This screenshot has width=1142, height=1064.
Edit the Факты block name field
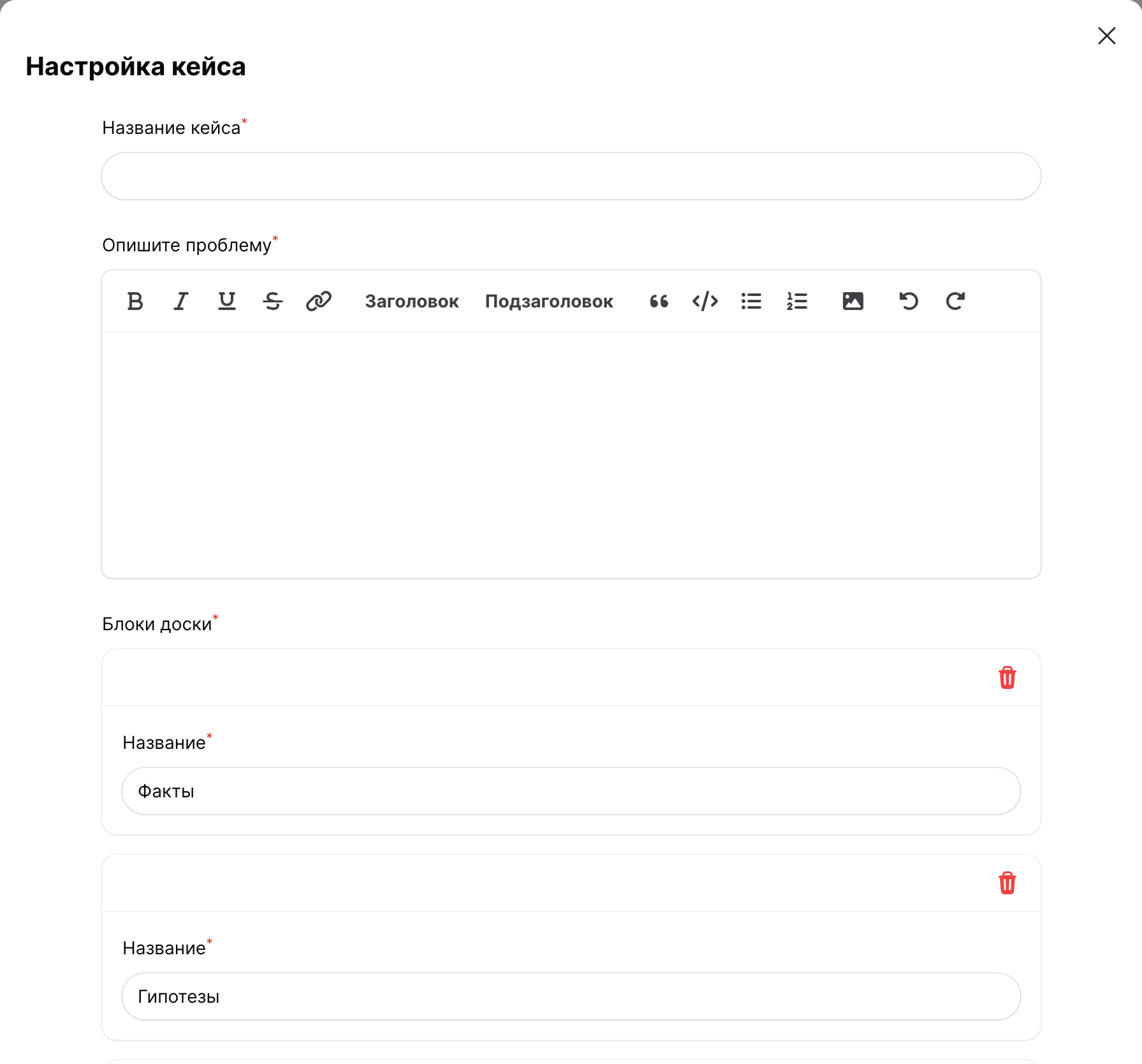[571, 791]
